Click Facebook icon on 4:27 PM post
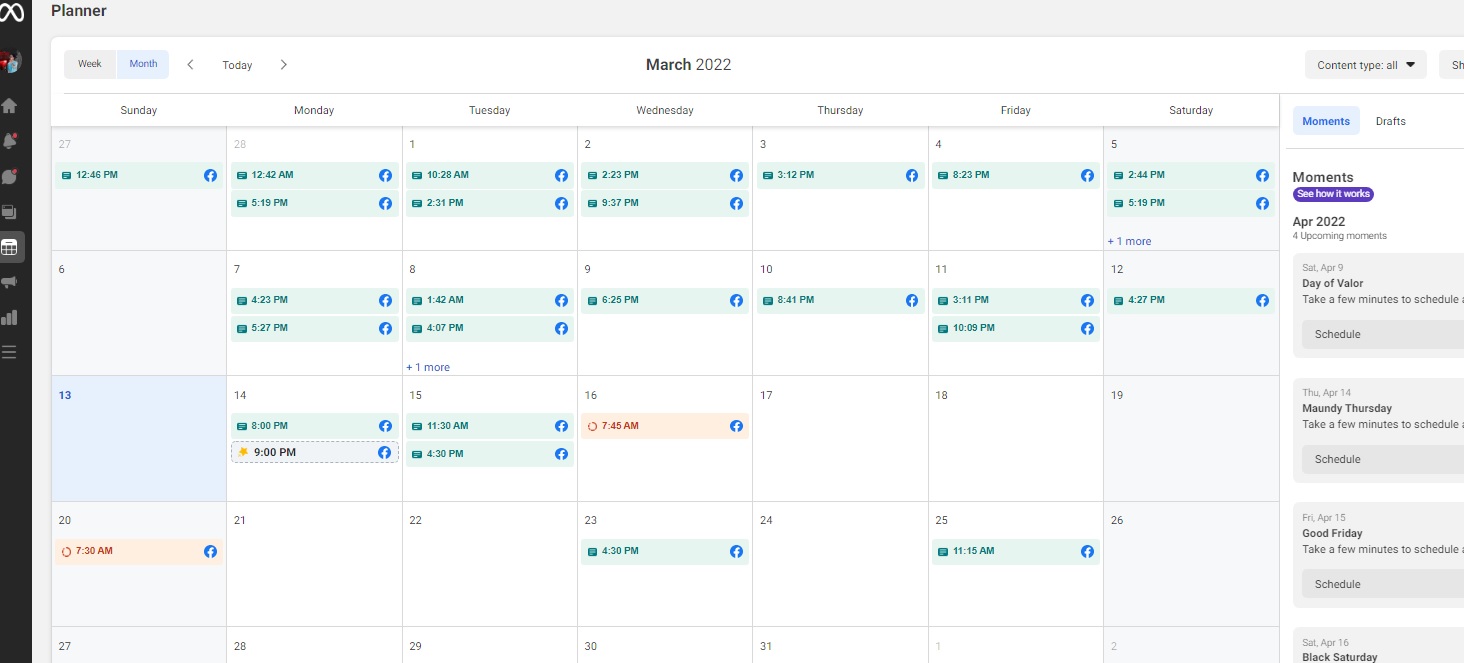This screenshot has height=663, width=1464. click(1262, 300)
